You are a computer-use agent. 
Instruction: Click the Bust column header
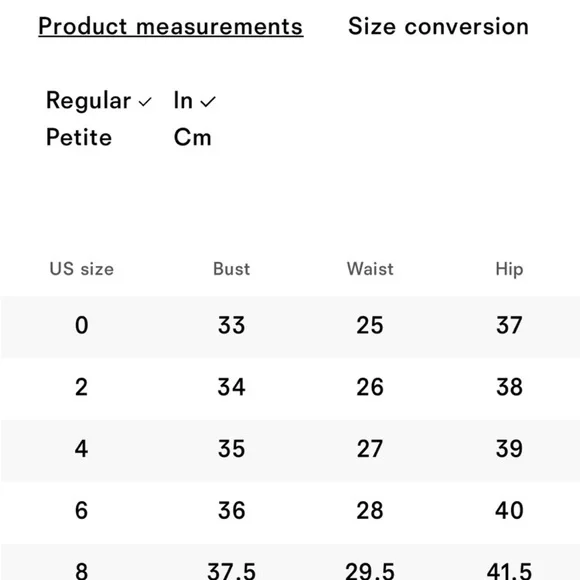point(232,269)
